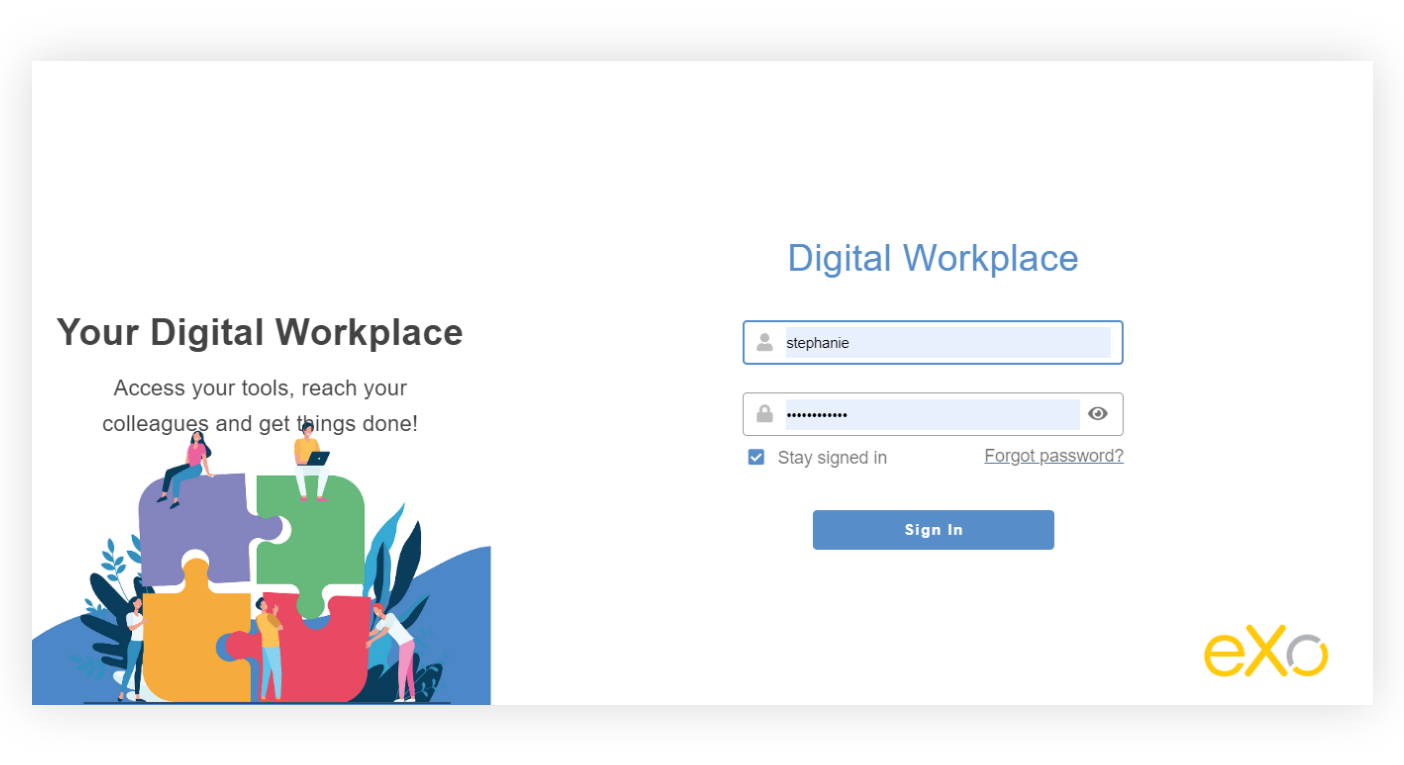Click the blue "Digital Workplace" form title

(x=932, y=258)
